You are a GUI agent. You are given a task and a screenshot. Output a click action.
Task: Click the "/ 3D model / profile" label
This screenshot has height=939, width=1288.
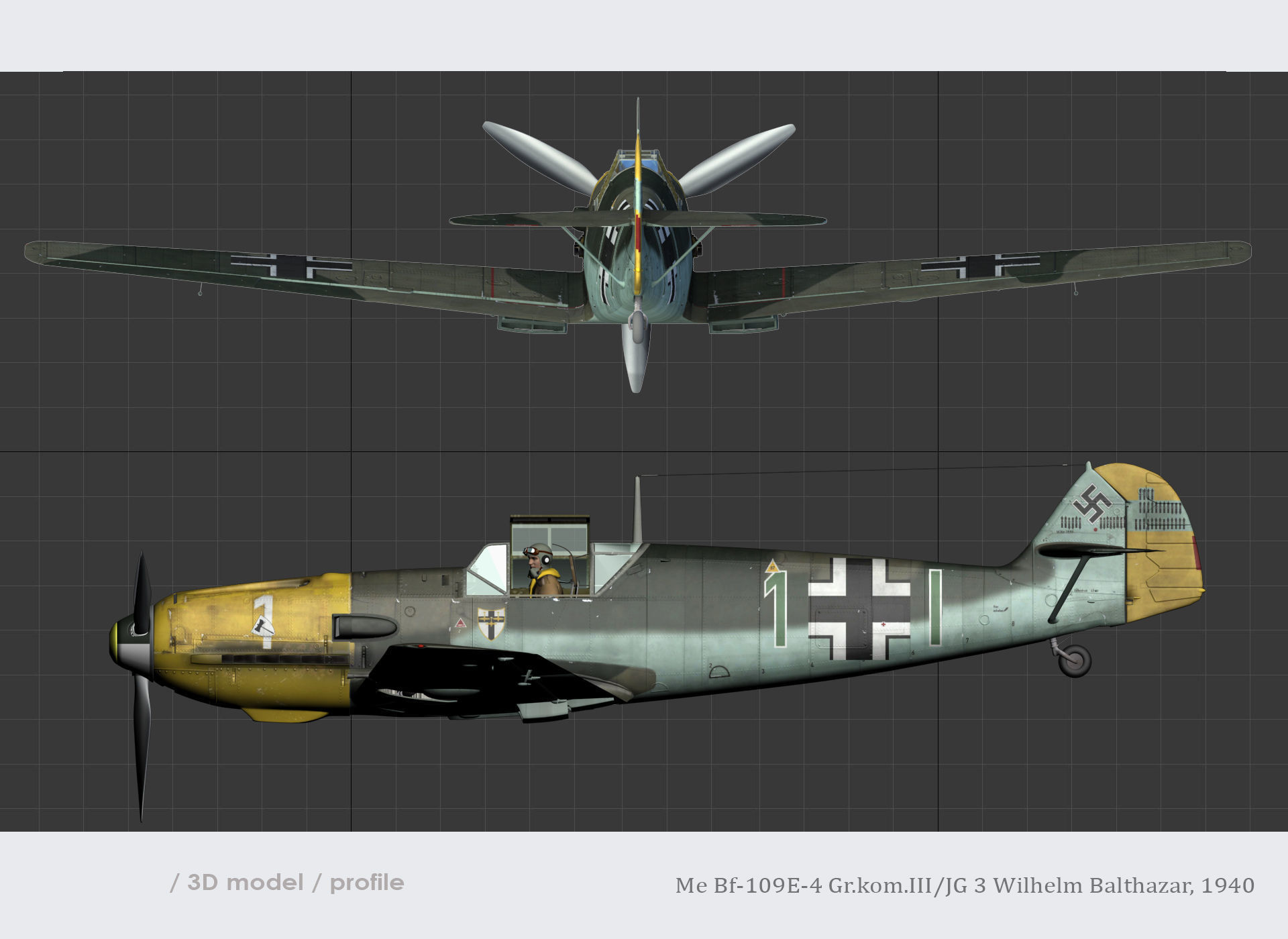coord(287,883)
